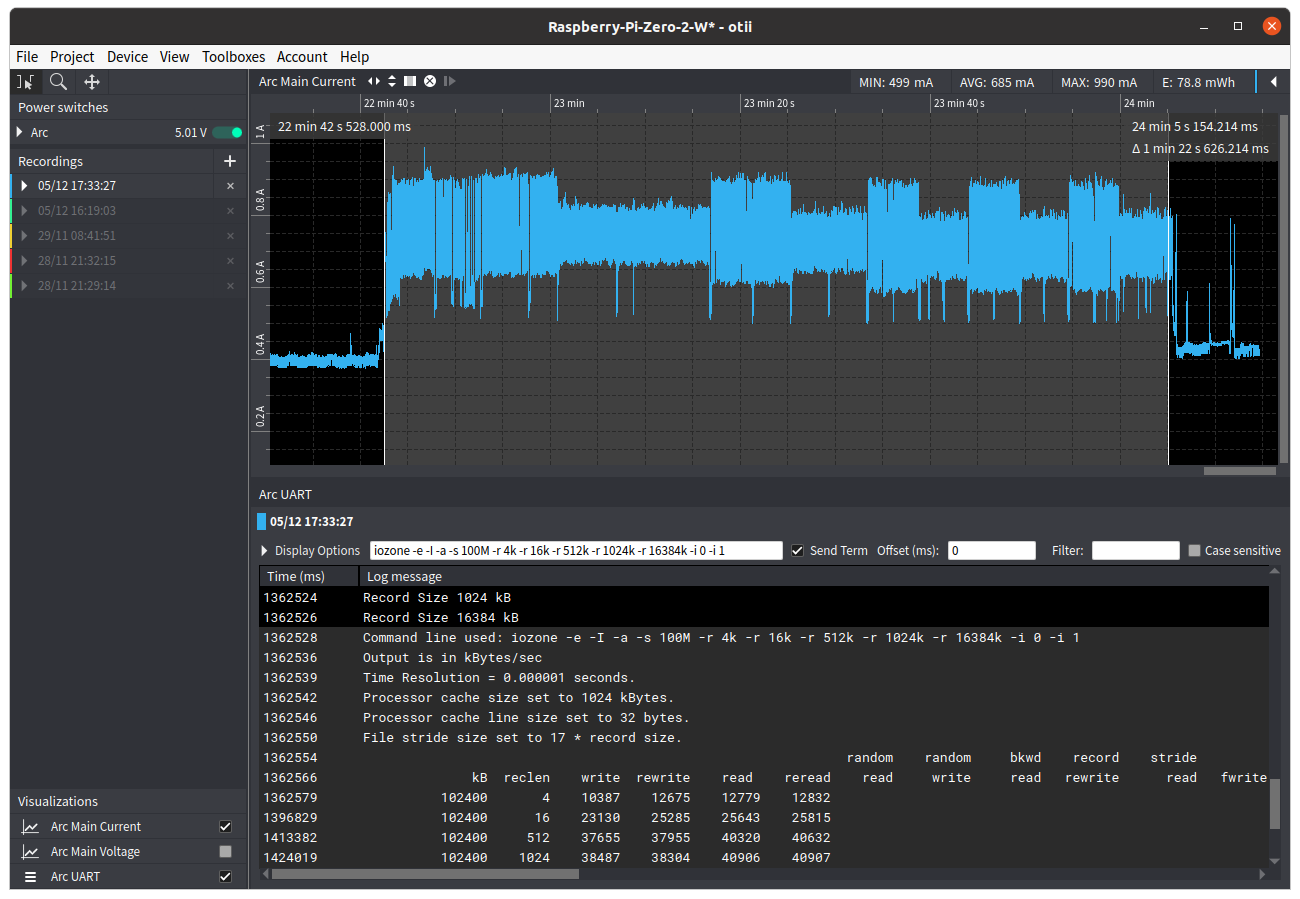
Task: Select log row 'Output is in kBytes/sec'
Action: coord(764,657)
